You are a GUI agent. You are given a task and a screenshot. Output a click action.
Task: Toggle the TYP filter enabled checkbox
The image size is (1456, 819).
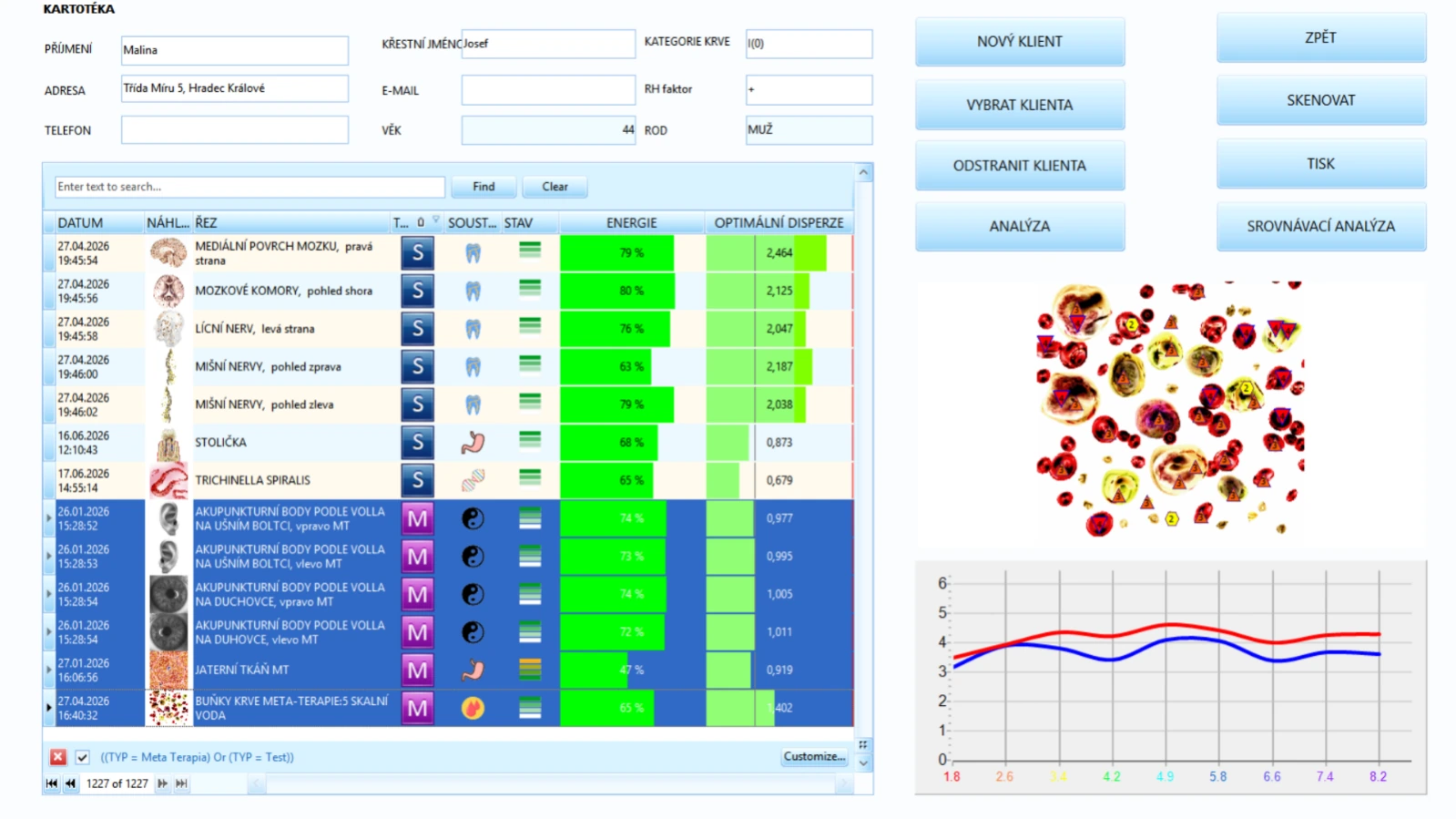point(83,757)
